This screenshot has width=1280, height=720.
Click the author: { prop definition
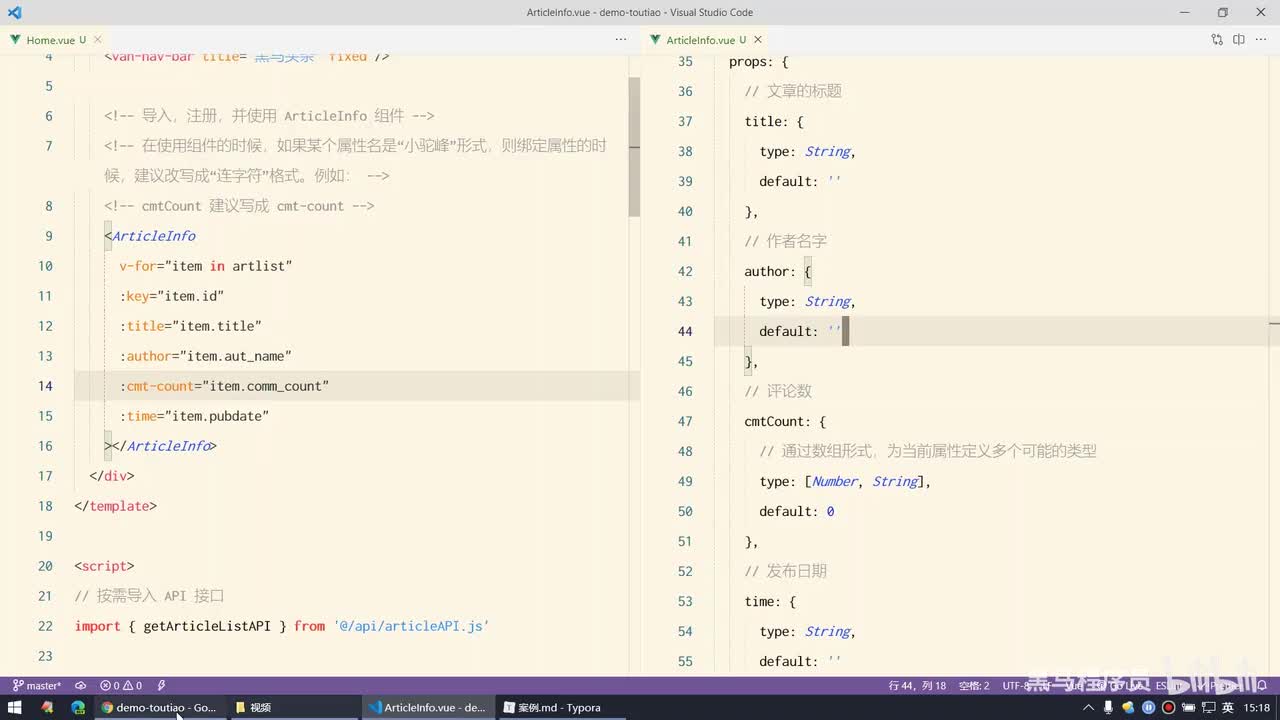778,271
